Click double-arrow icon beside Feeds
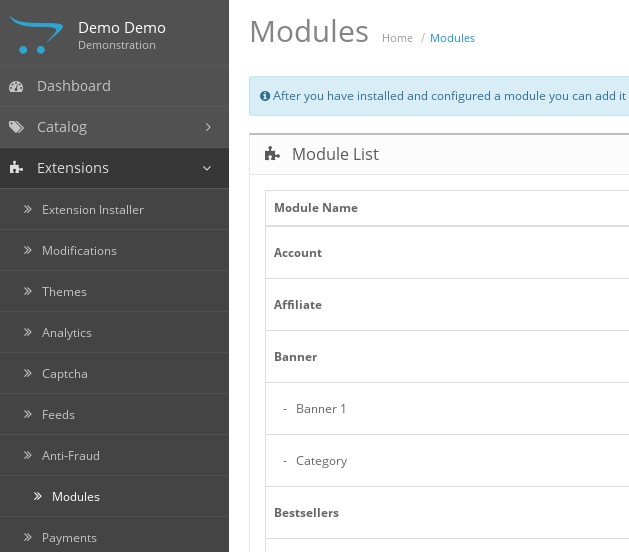The width and height of the screenshot is (629, 552). [27, 414]
